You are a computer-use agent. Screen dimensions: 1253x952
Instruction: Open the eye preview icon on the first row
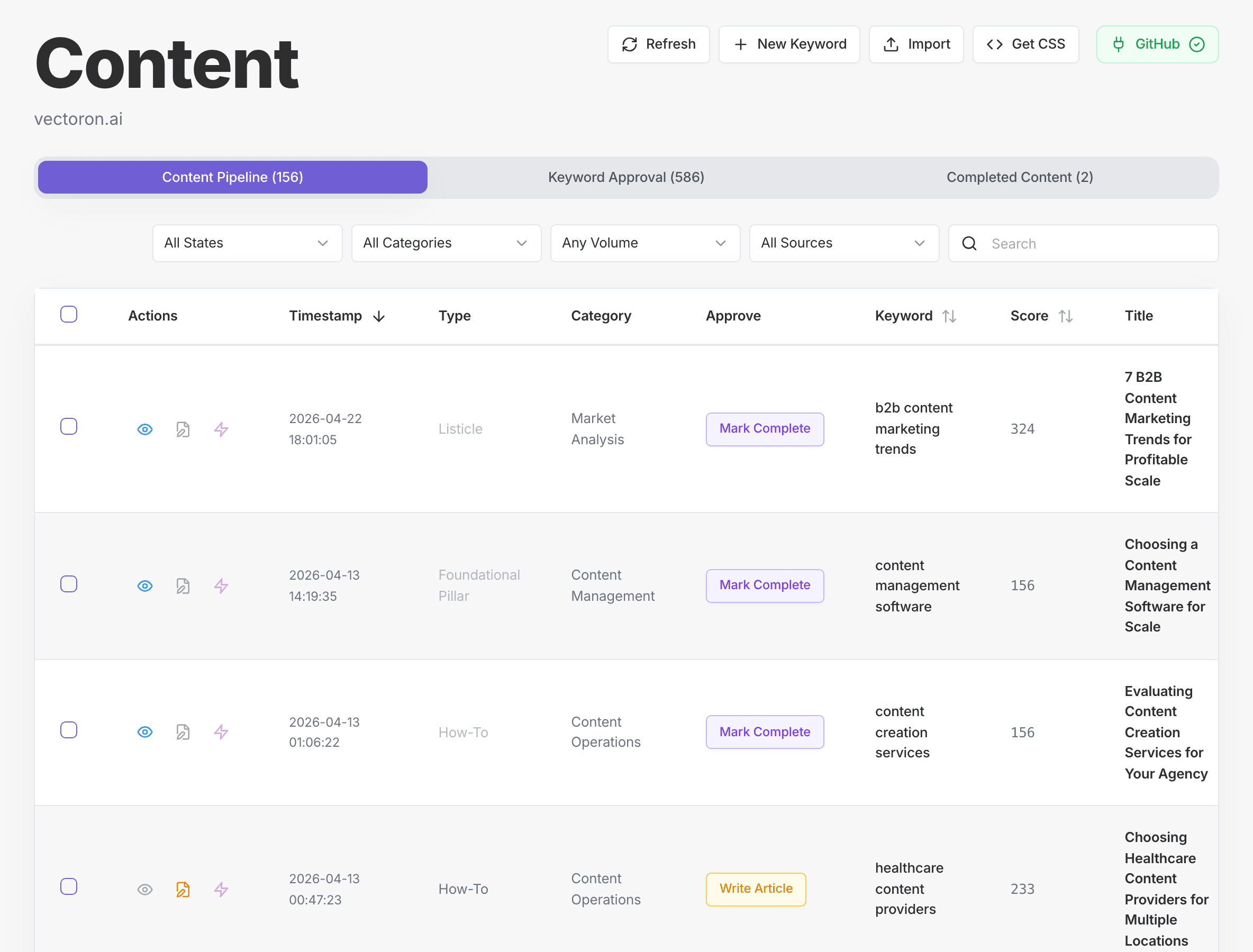click(144, 429)
